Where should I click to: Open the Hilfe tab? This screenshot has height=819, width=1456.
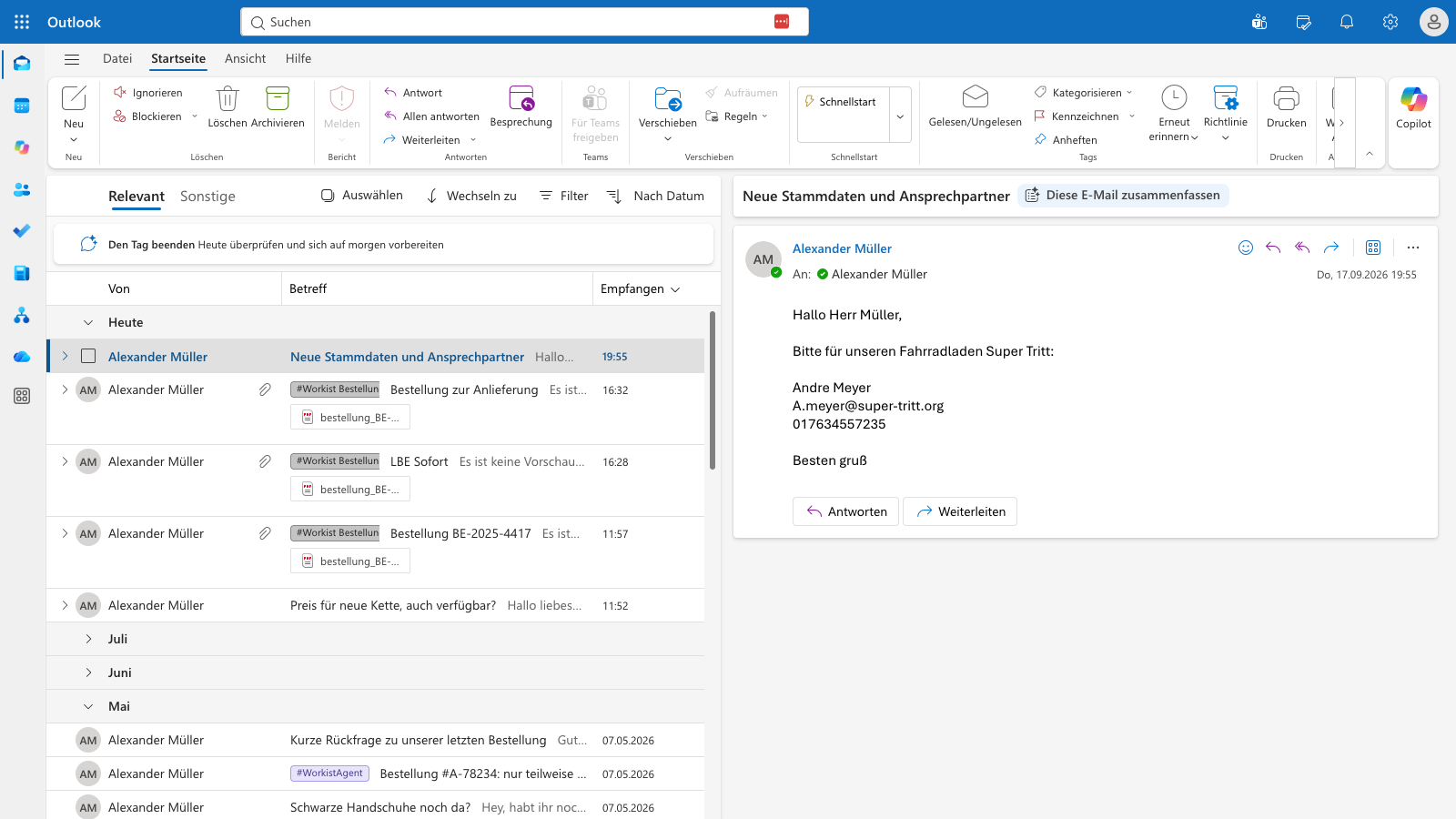298,58
